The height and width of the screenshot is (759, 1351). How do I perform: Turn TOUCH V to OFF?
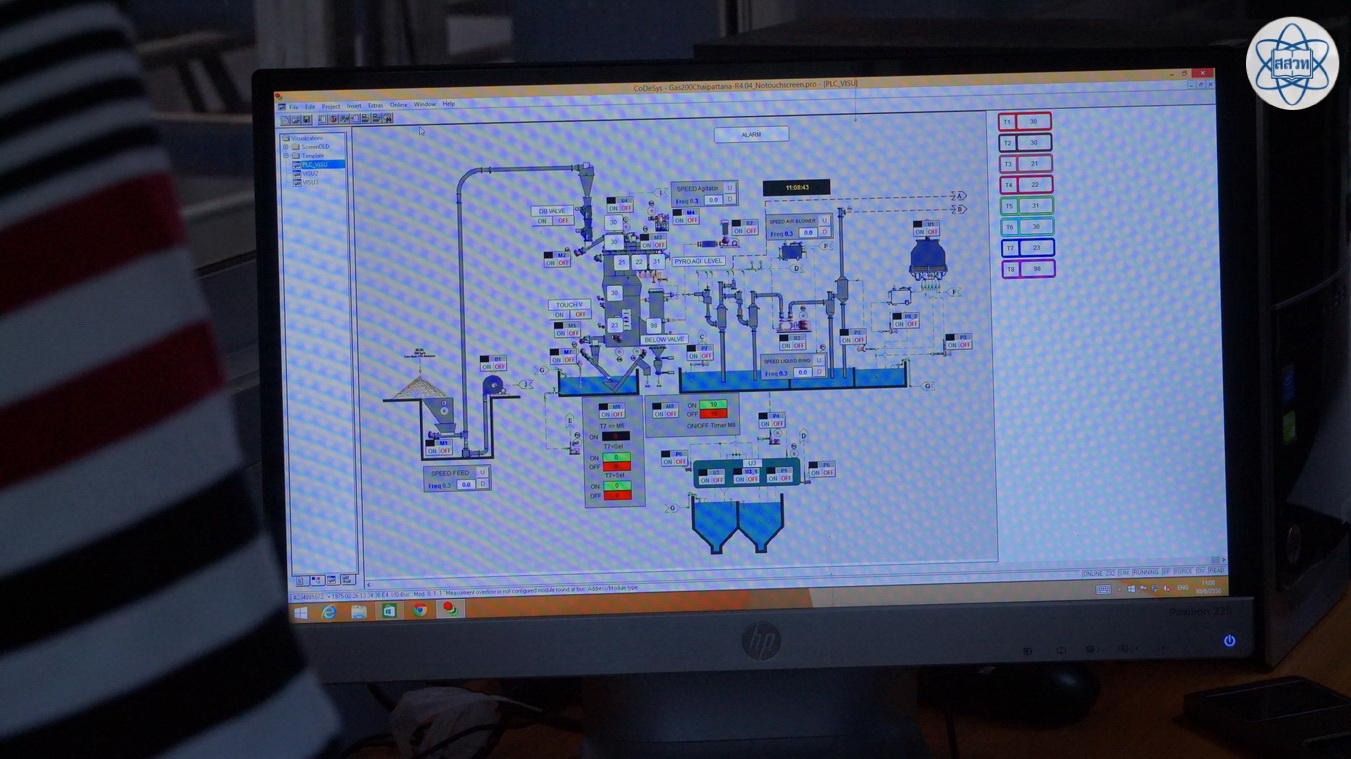tap(579, 315)
